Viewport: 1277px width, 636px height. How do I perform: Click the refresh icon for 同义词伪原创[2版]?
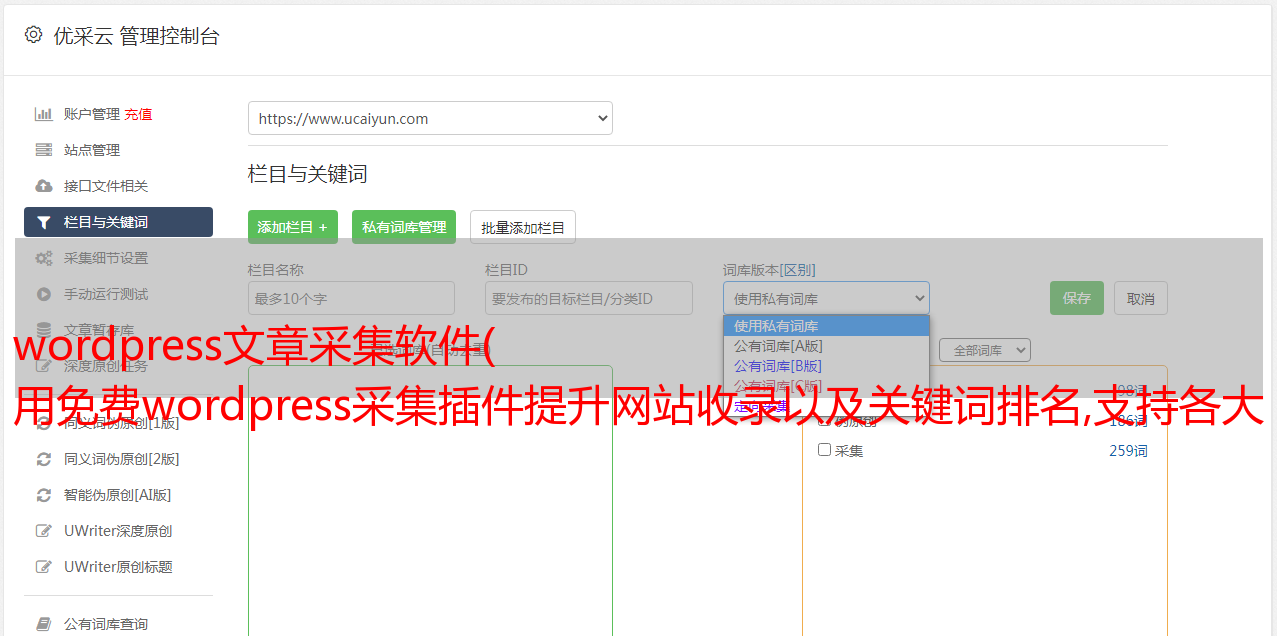click(x=44, y=459)
